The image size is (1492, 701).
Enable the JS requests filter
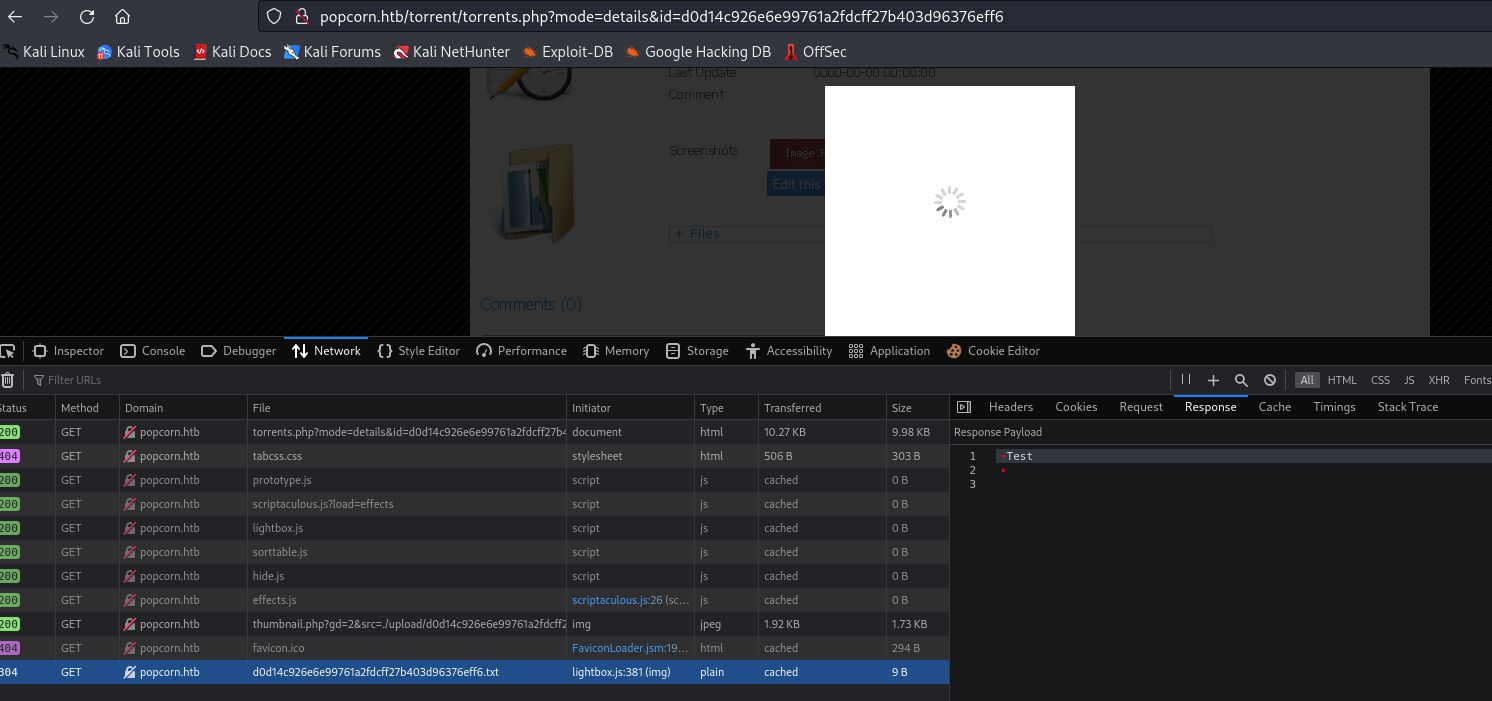point(1409,380)
